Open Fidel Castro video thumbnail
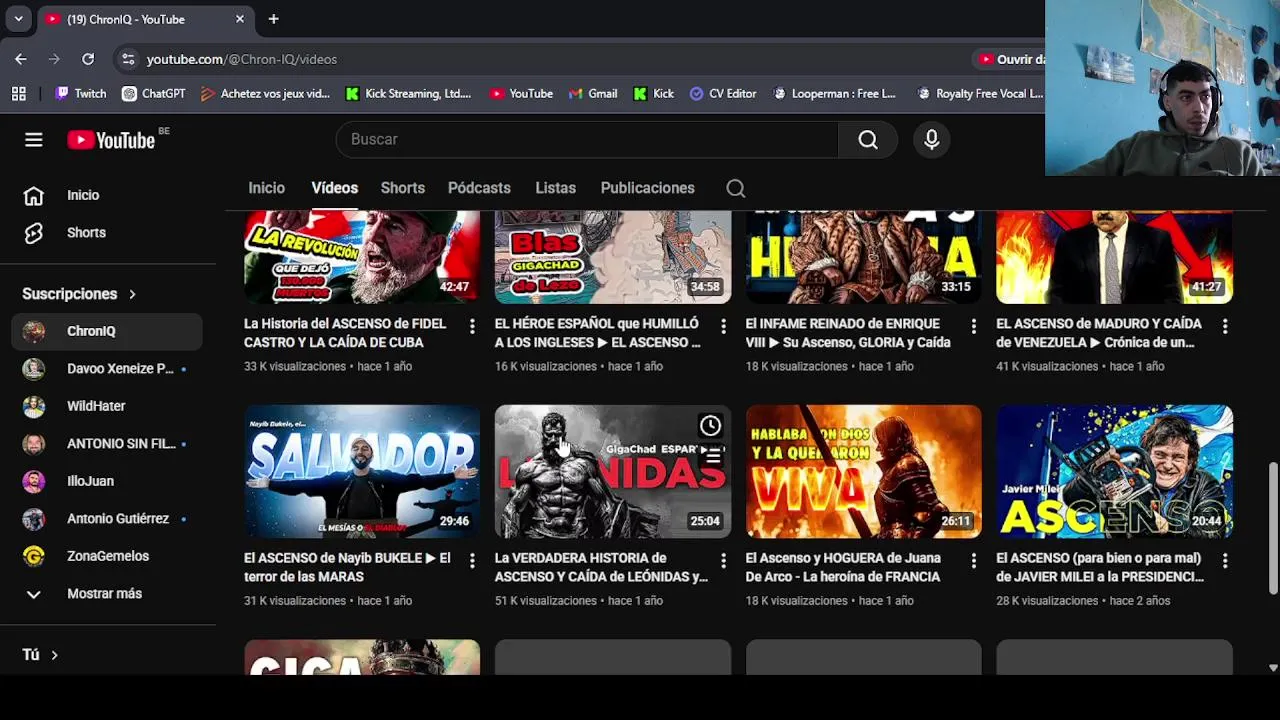This screenshot has width=1280, height=720. [362, 257]
